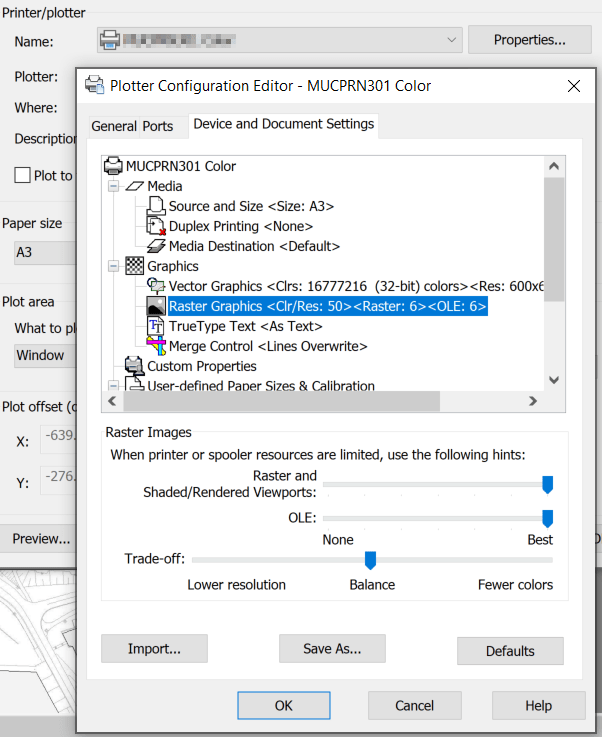Click the Raster and Shaded/Rendered Viewports slider handle
602x737 pixels.
[547, 485]
